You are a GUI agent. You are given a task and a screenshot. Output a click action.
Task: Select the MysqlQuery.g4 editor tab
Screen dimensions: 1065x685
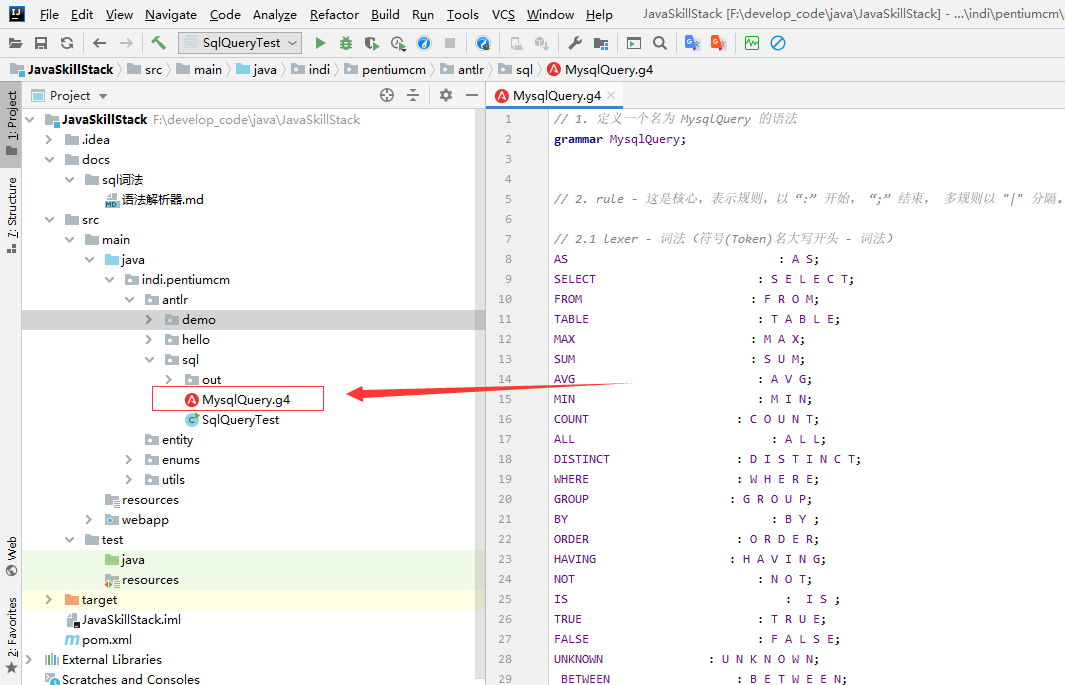point(556,96)
